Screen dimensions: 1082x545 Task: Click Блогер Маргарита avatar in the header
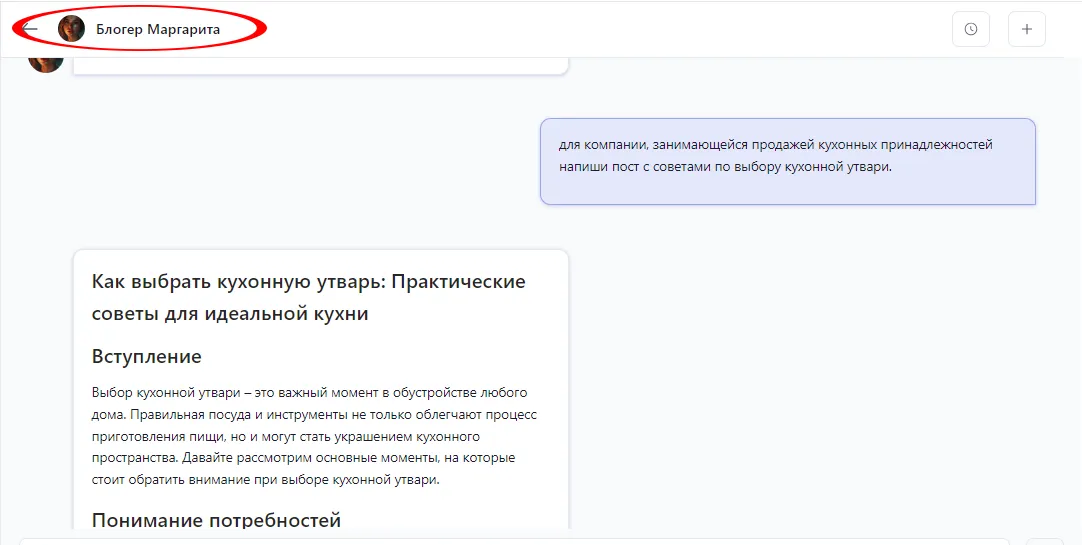point(71,29)
